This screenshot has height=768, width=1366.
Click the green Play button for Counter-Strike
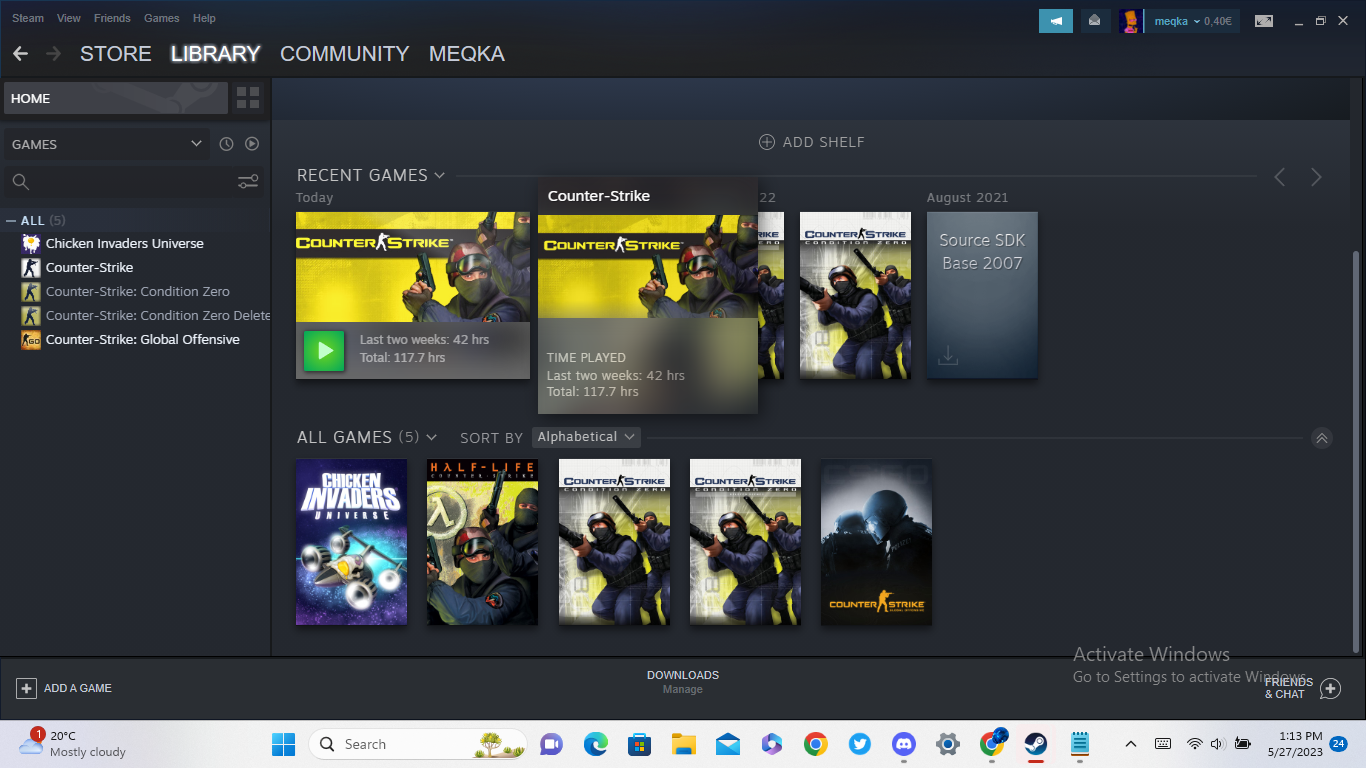[324, 351]
